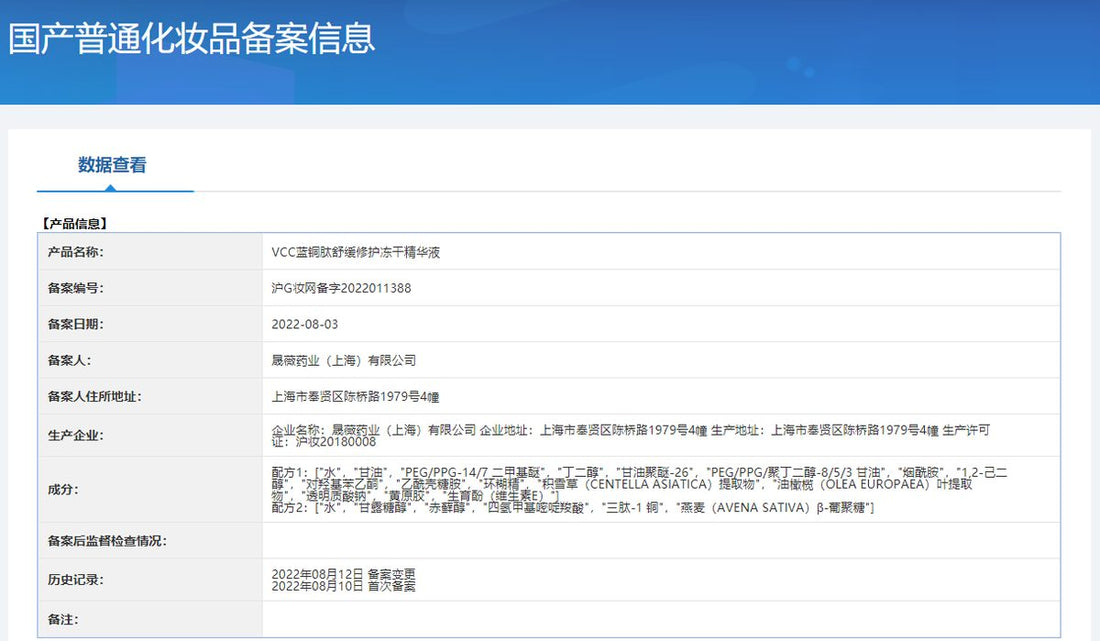1100x641 pixels.
Task: Open the 数据查看 tab
Action: (112, 166)
